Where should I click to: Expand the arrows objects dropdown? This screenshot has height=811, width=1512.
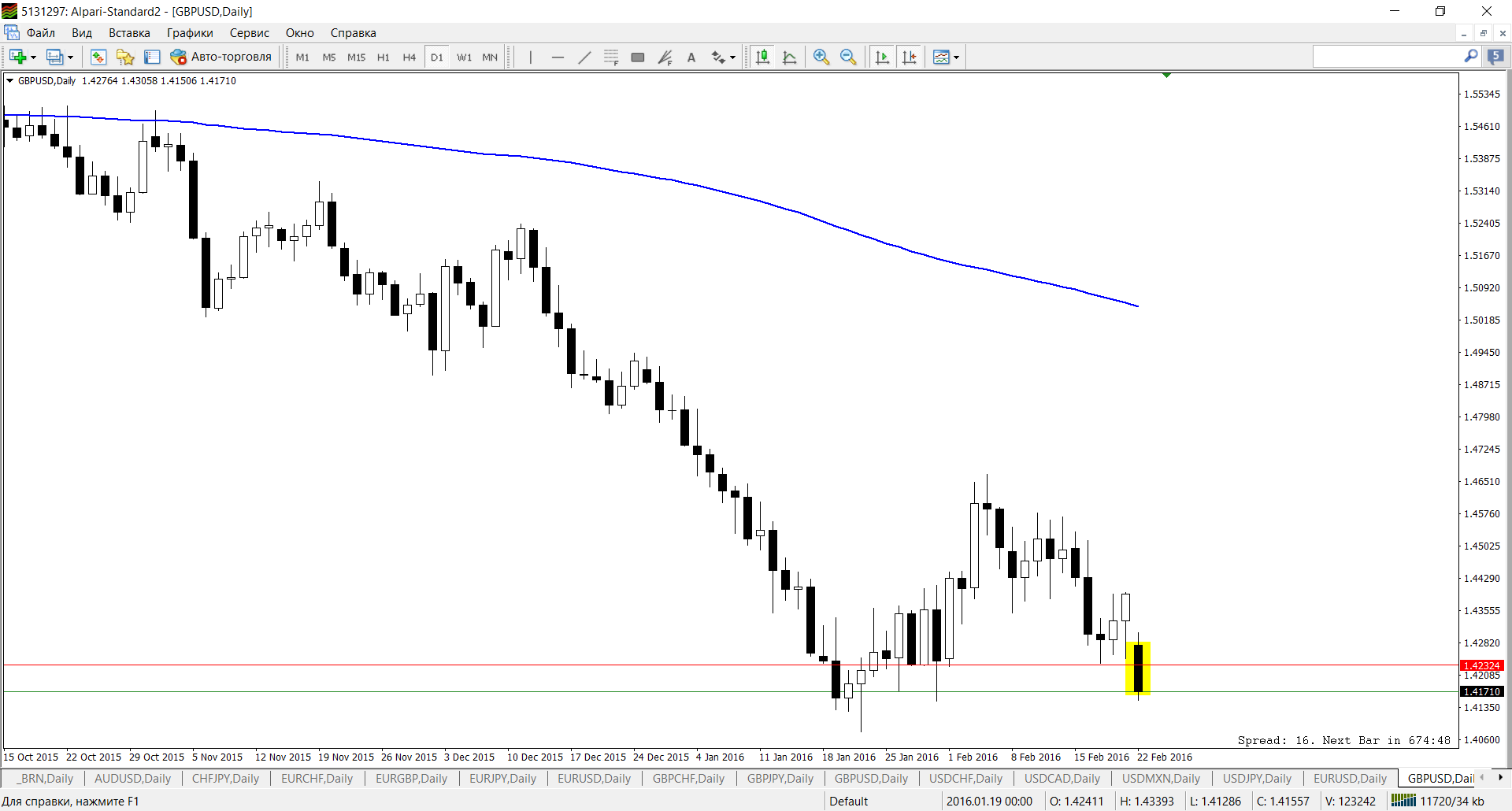coord(732,57)
